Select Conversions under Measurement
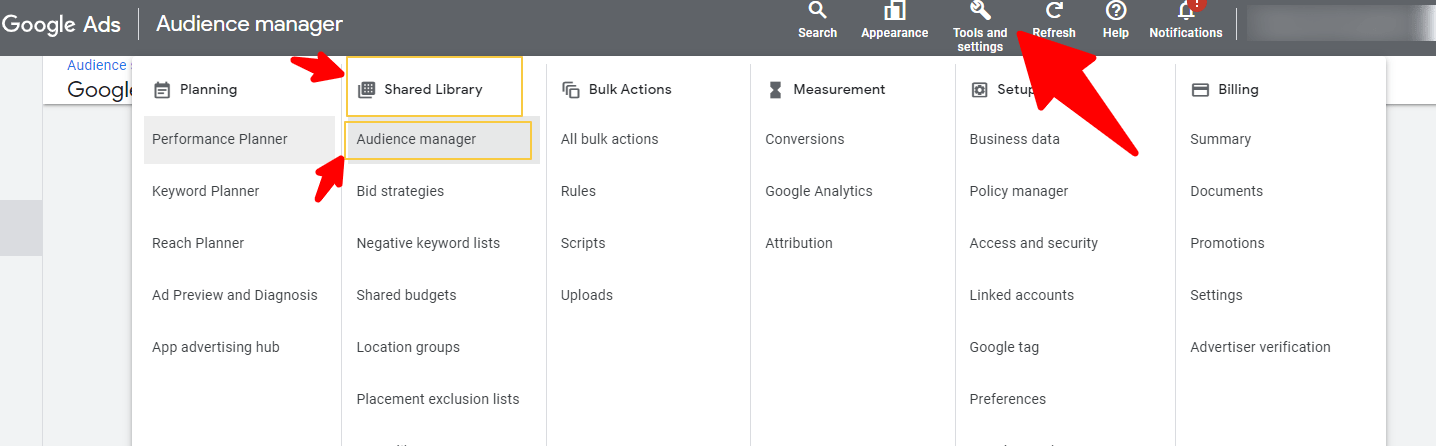 804,139
